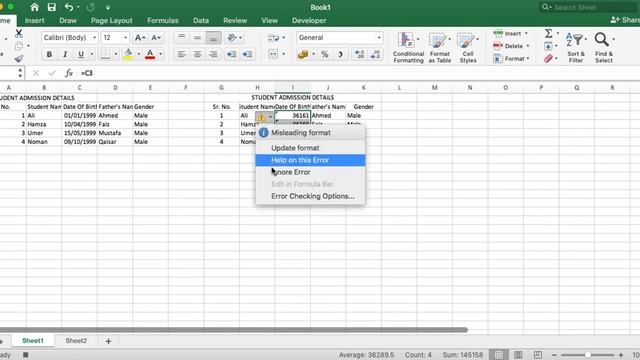Switch to Sheet2 tab

(76, 341)
